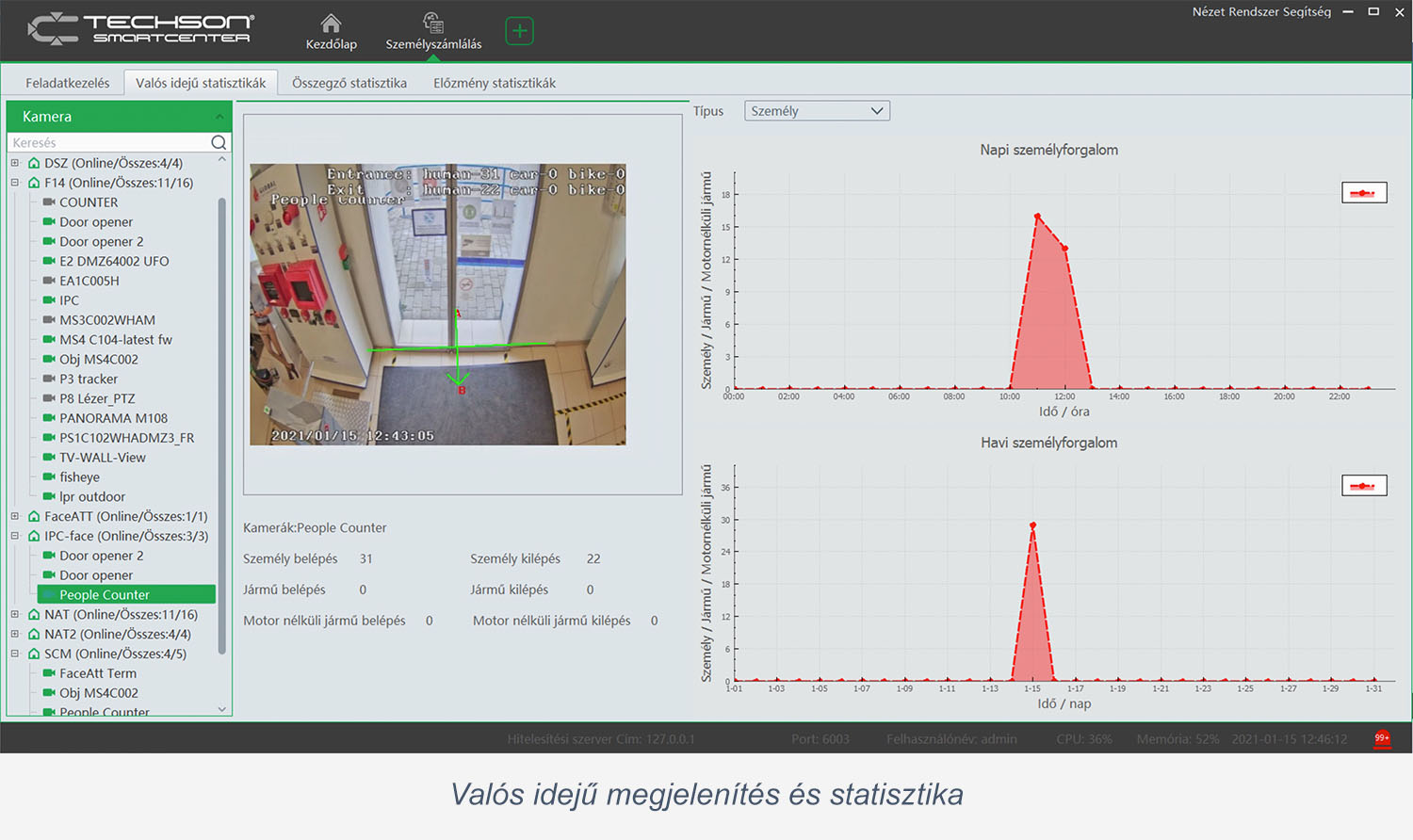
Task: Click the Keresés search input field
Action: [108, 143]
